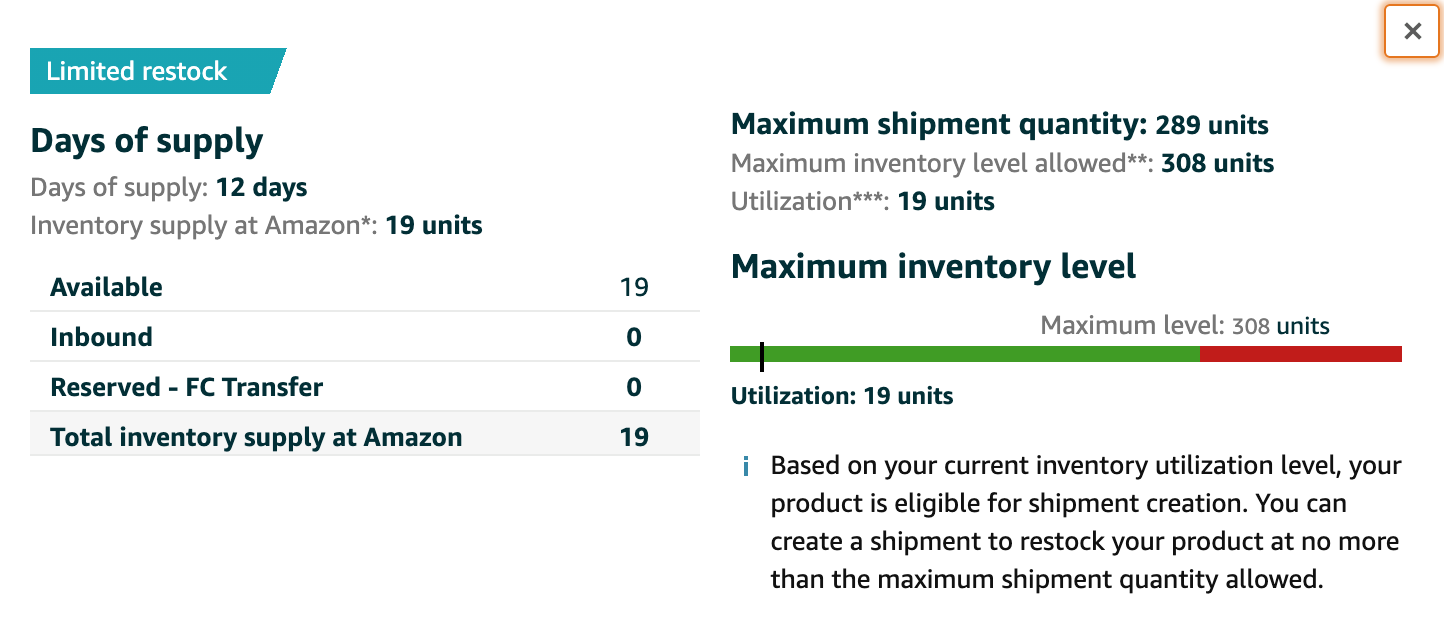Click the Maximum level 308 units label

(1185, 325)
